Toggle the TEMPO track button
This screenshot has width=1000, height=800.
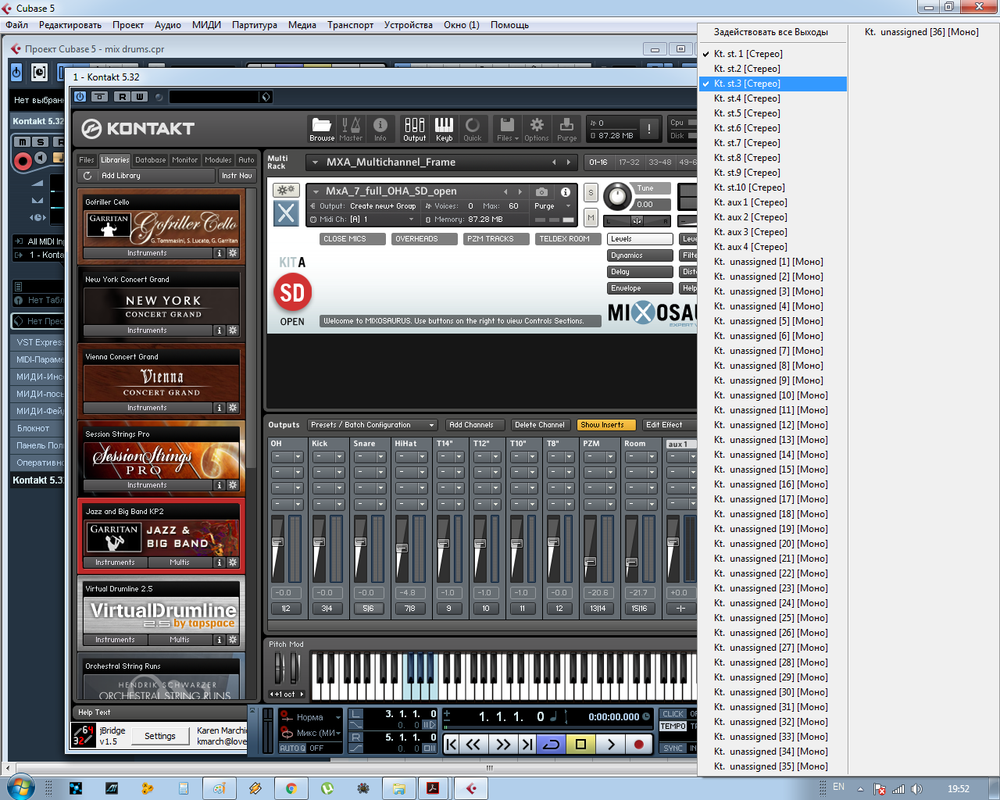673,726
